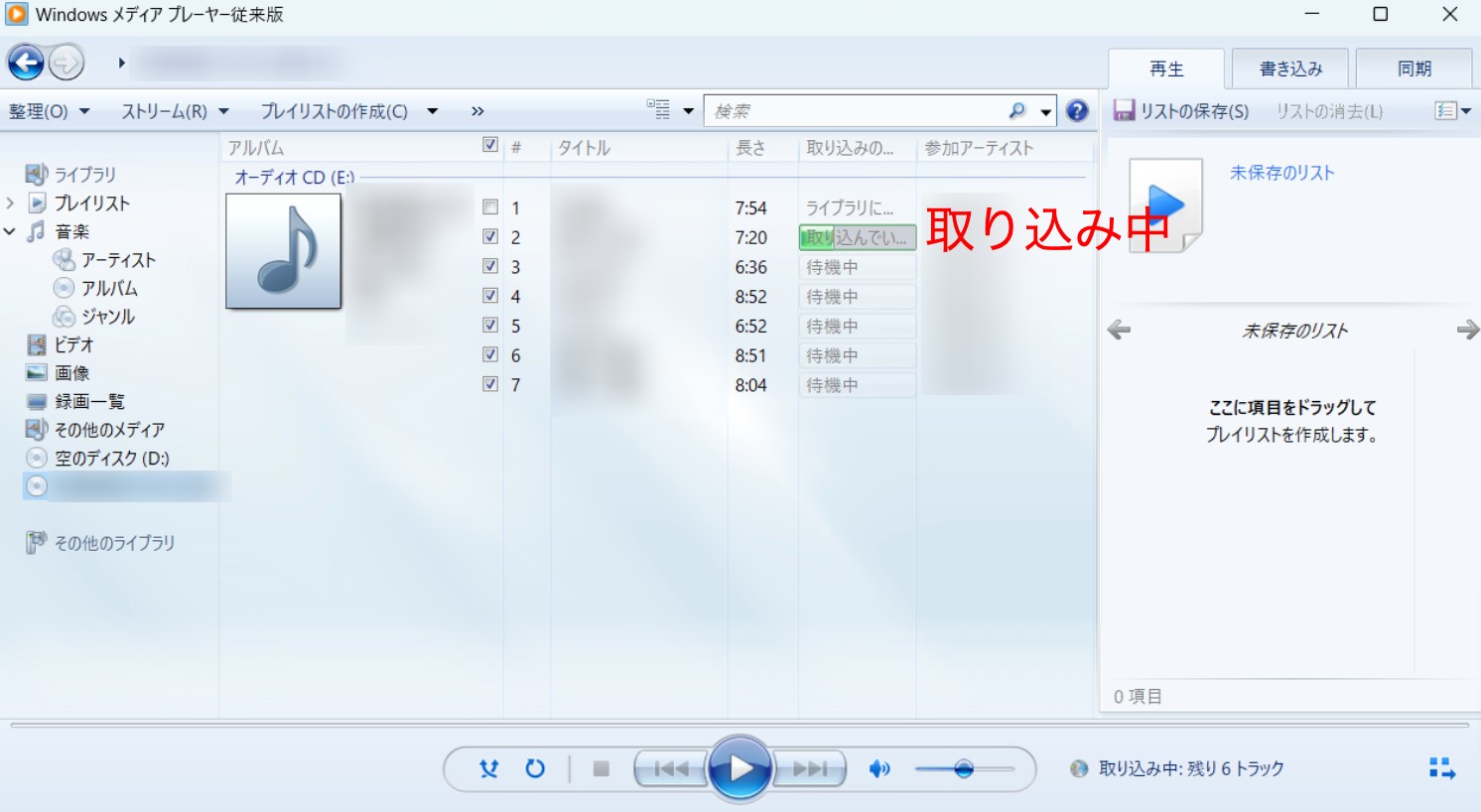
Task: Uncheck the checkbox for track 7
Action: point(490,383)
